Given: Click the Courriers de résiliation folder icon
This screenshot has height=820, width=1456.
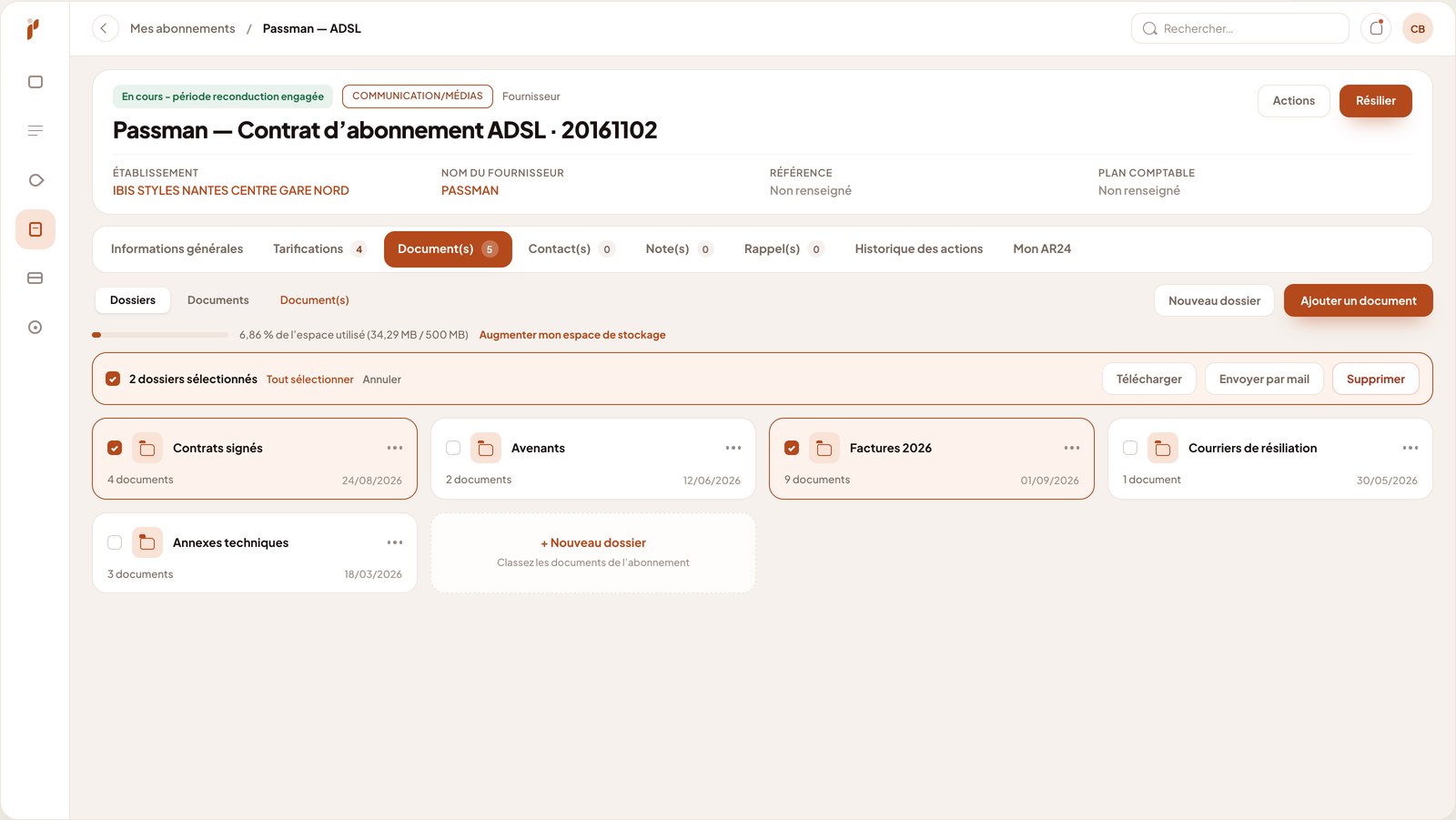Looking at the screenshot, I should [x=1163, y=448].
